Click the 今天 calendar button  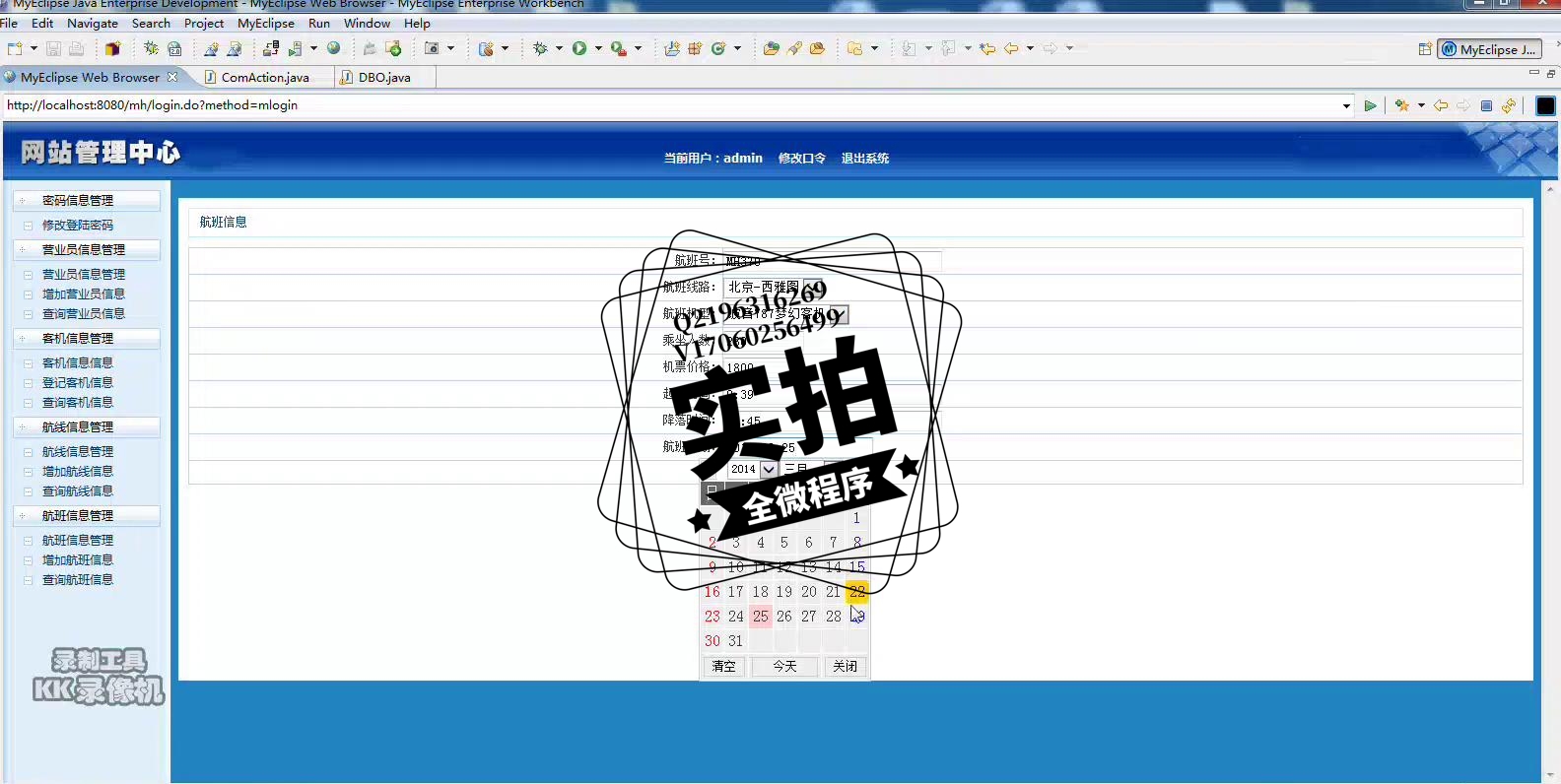point(784,666)
